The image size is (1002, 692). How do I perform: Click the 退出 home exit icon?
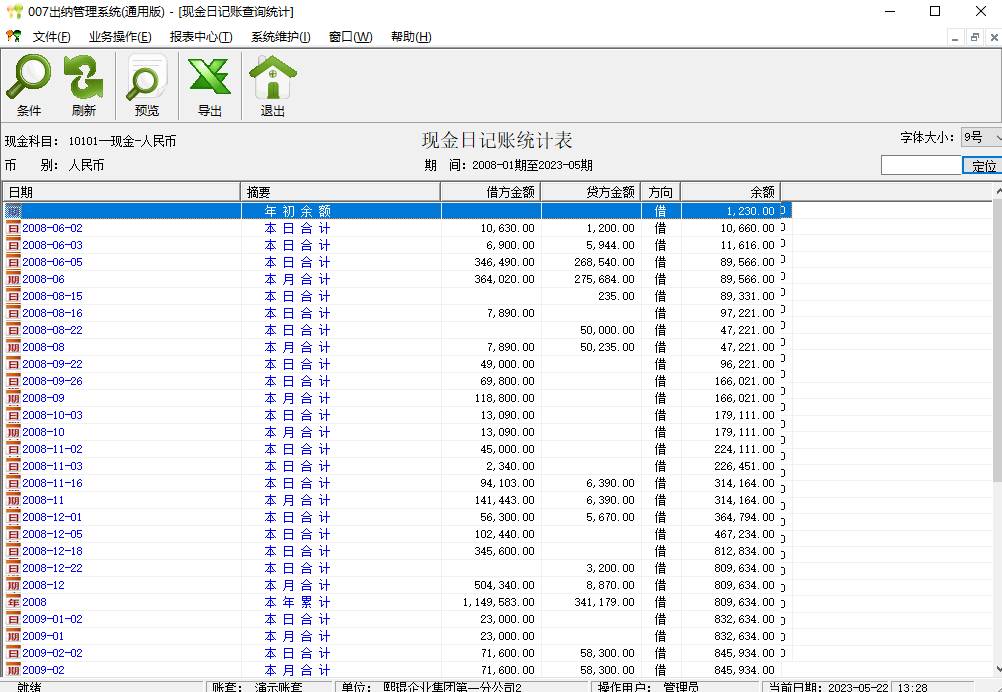(x=273, y=85)
